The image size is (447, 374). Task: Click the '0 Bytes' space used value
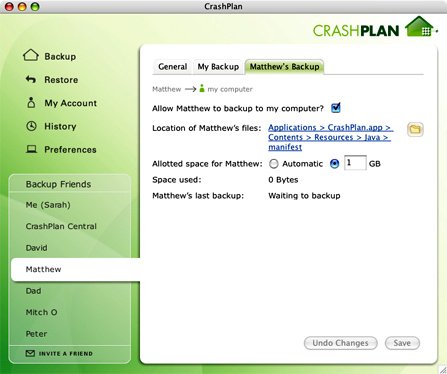[x=283, y=180]
